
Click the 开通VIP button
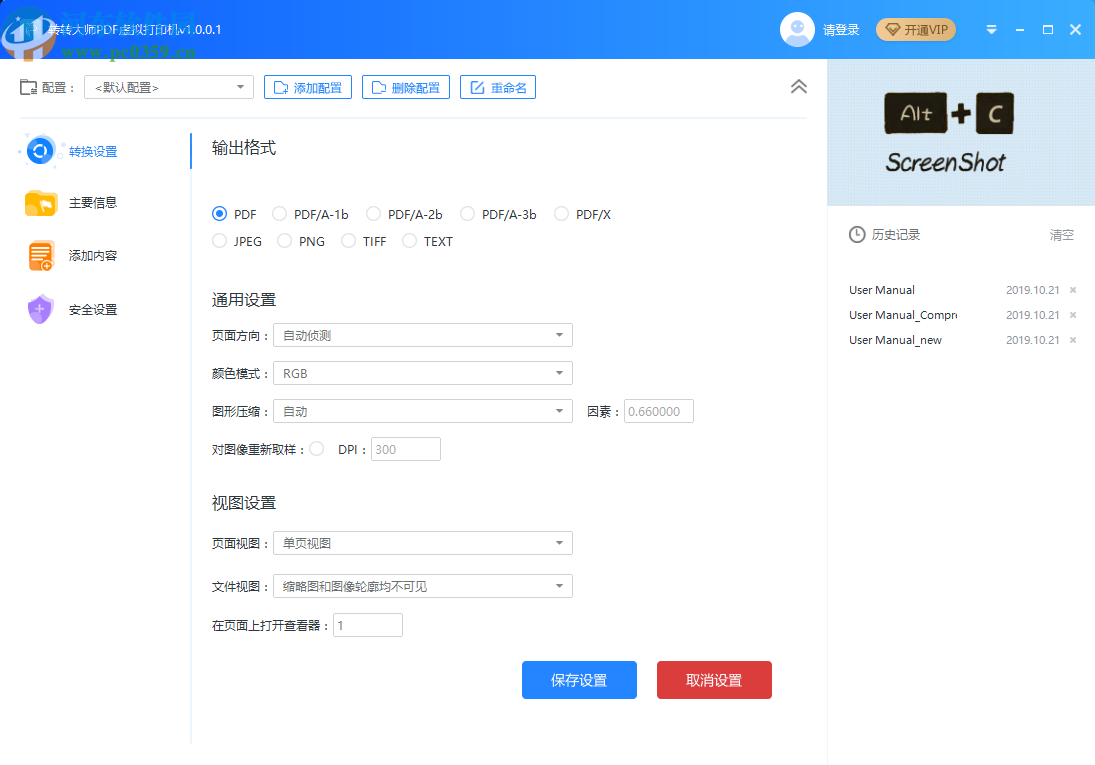[916, 29]
